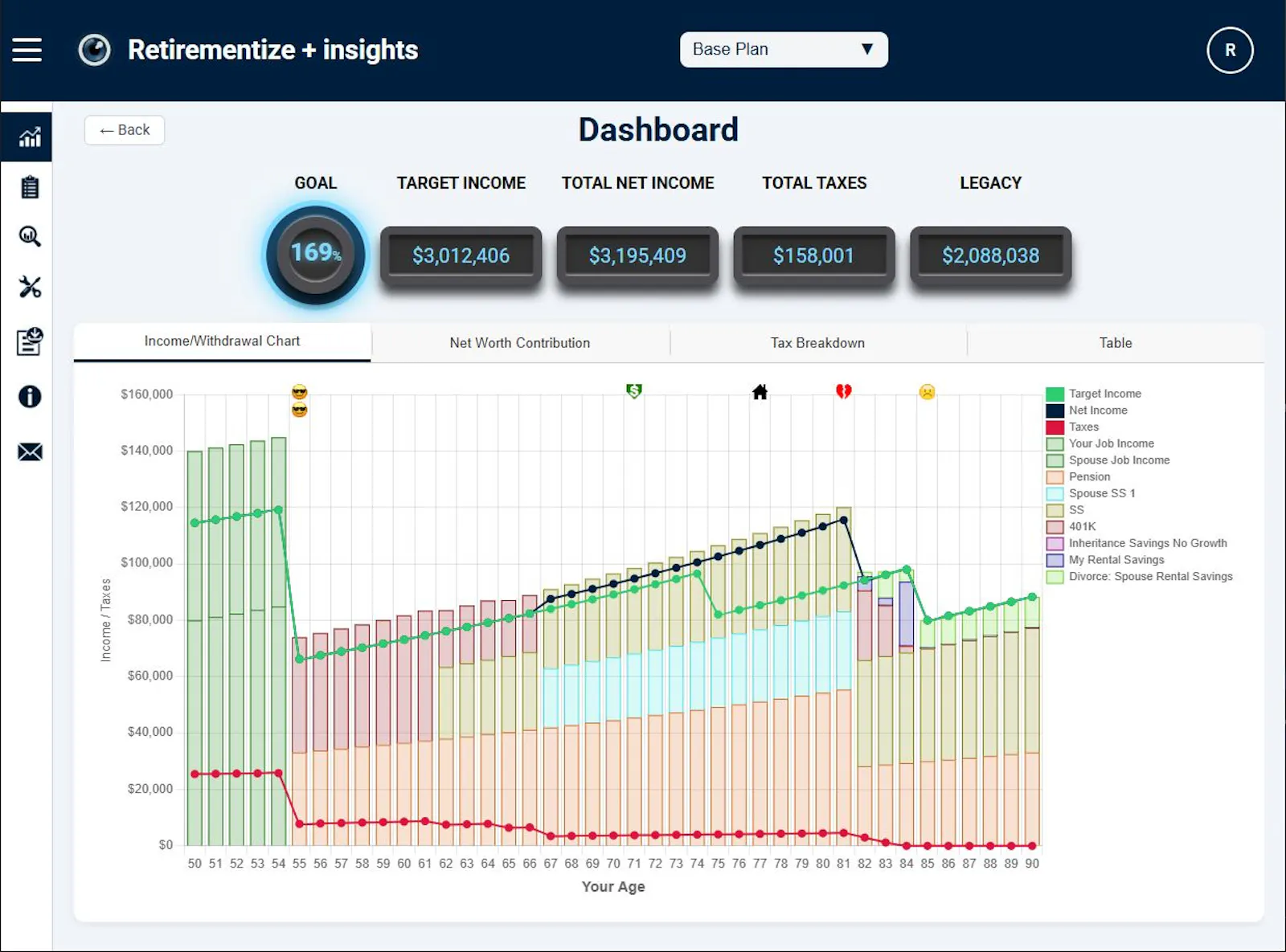This screenshot has height=952, width=1286.
Task: Click the green dollar shield marker
Action: tap(634, 391)
